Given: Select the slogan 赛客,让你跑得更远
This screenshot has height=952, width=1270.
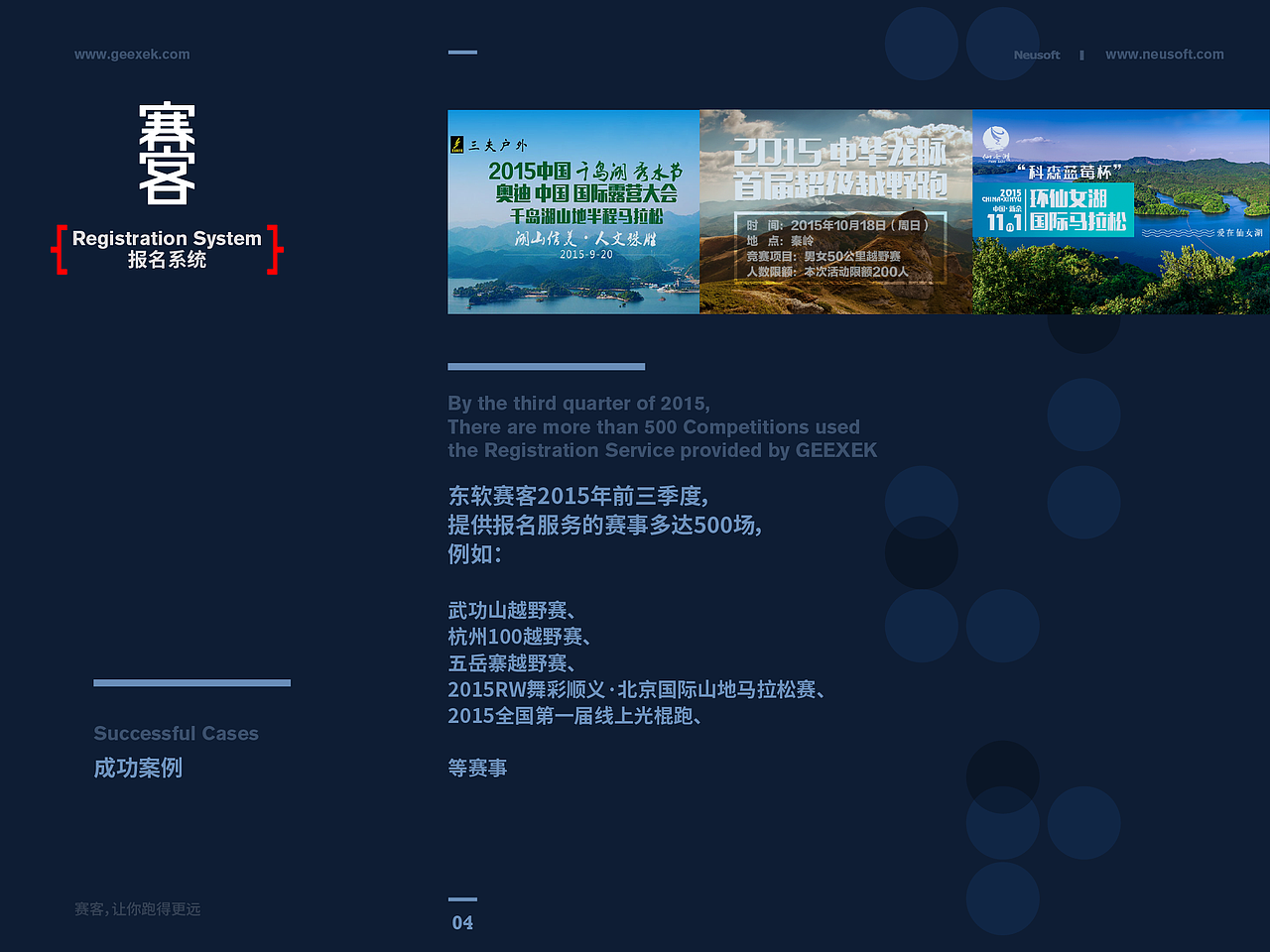Looking at the screenshot, I should (137, 909).
